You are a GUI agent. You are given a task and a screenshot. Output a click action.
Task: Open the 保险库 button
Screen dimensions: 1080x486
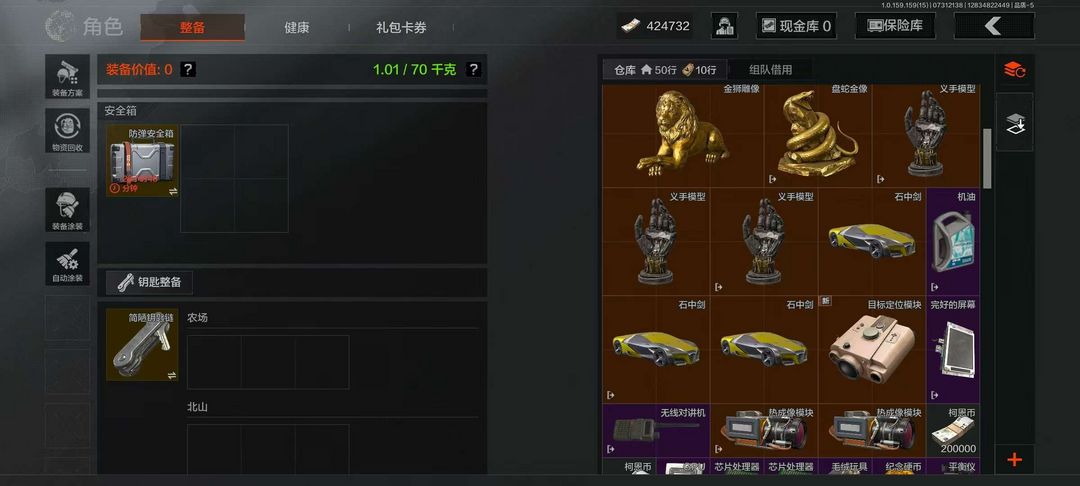[895, 26]
